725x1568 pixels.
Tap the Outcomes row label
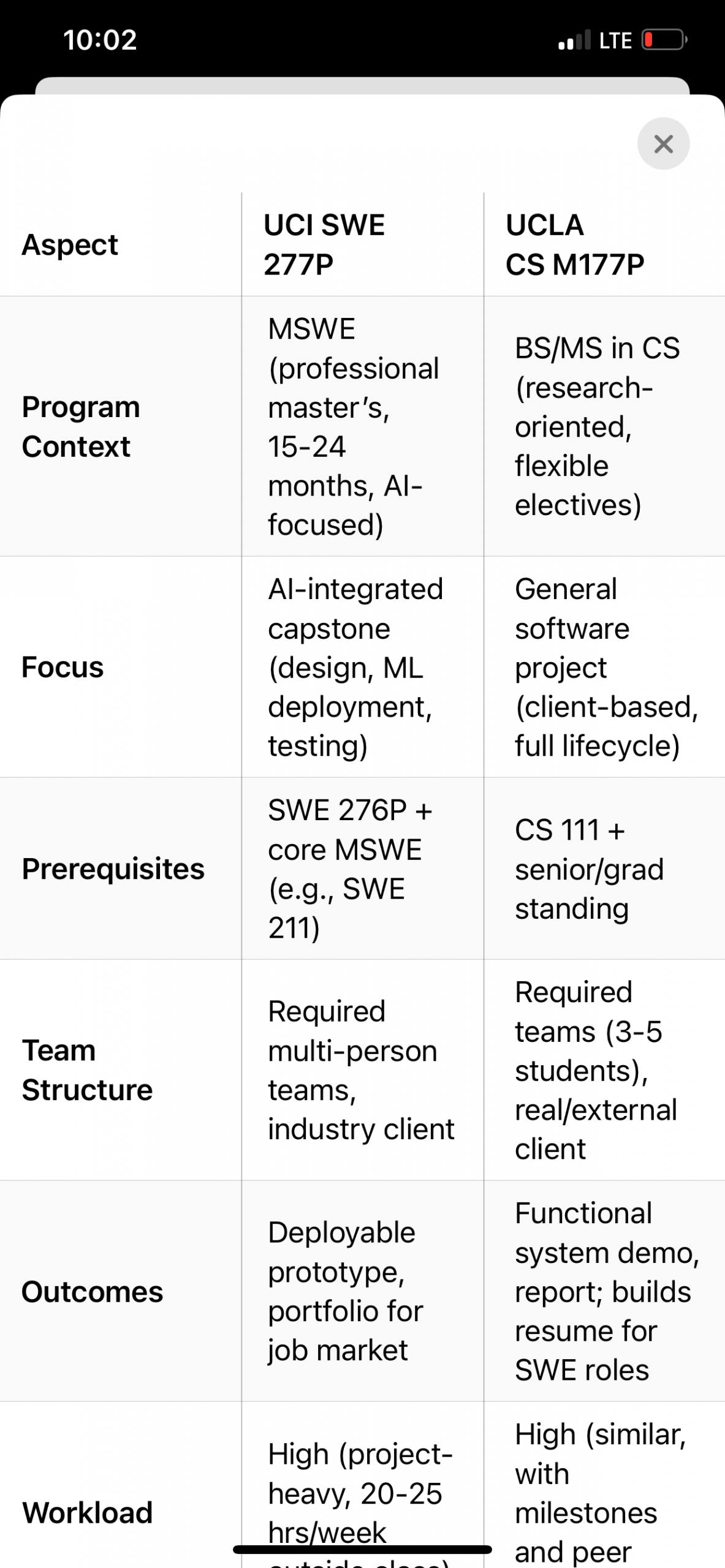[93, 1292]
